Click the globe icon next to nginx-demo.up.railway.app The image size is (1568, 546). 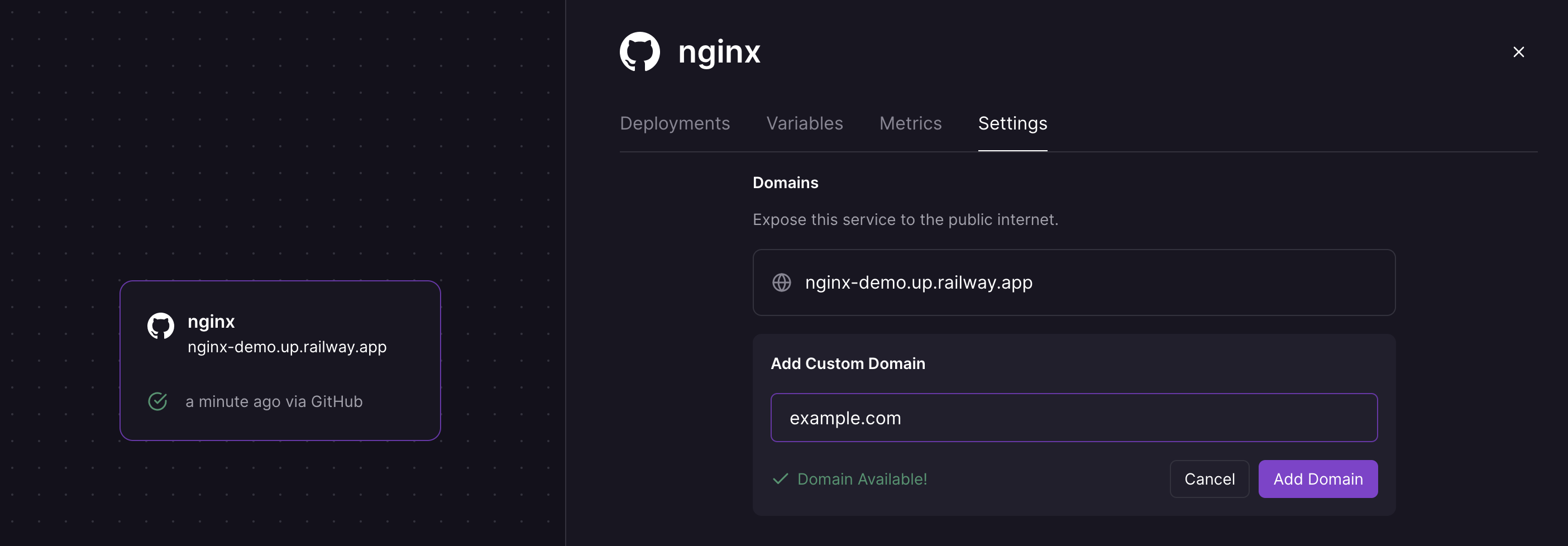[782, 282]
